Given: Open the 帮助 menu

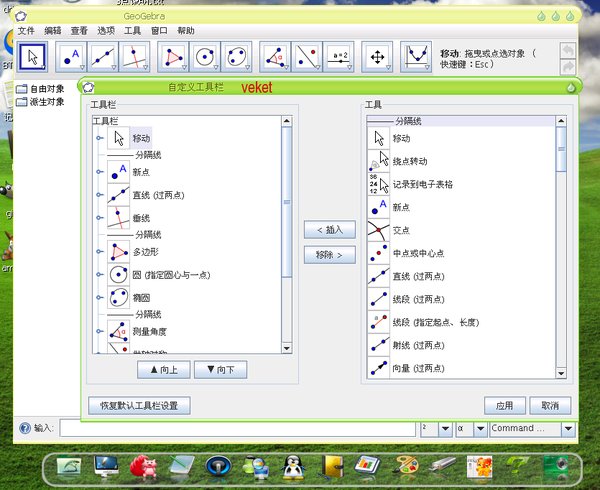Looking at the screenshot, I should pyautogui.click(x=186, y=31).
